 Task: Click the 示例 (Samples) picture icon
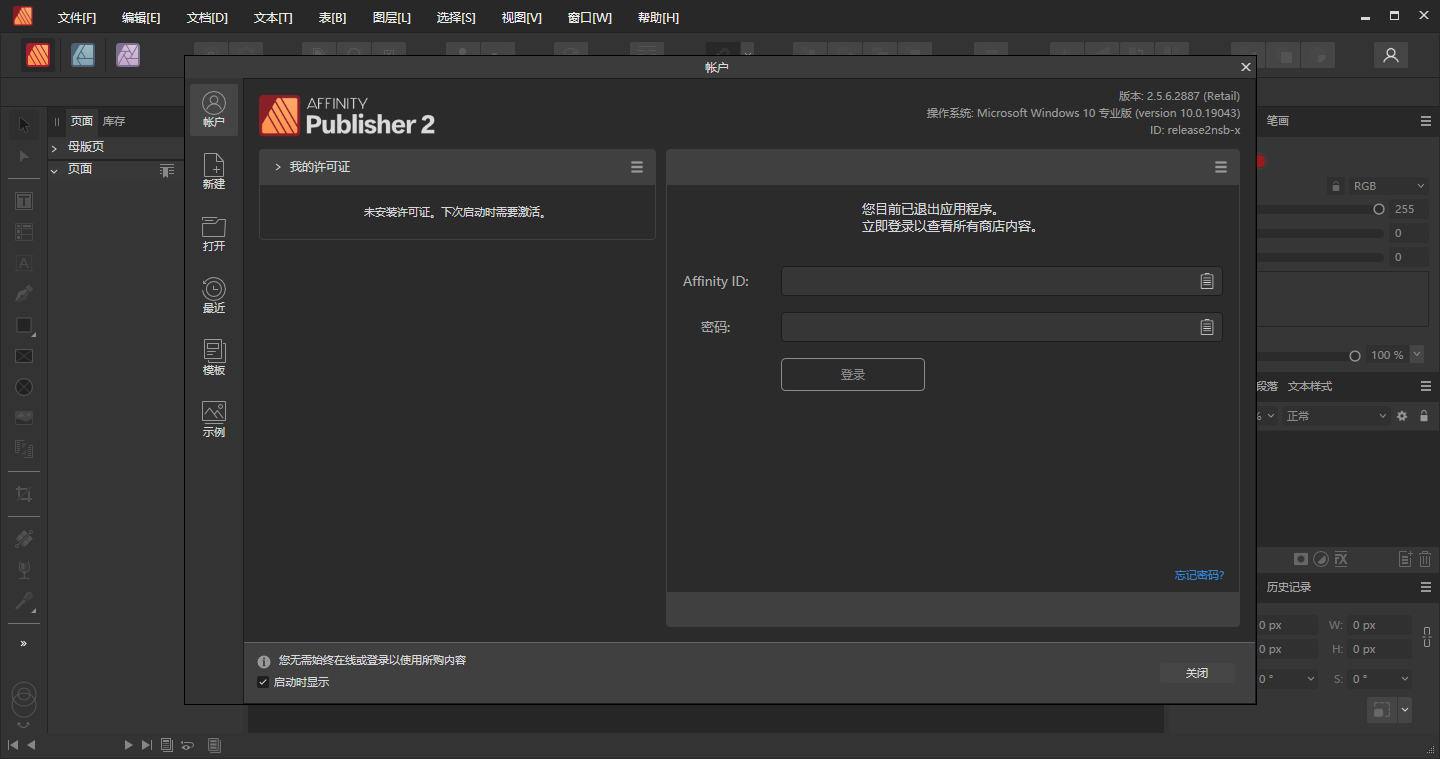(214, 419)
